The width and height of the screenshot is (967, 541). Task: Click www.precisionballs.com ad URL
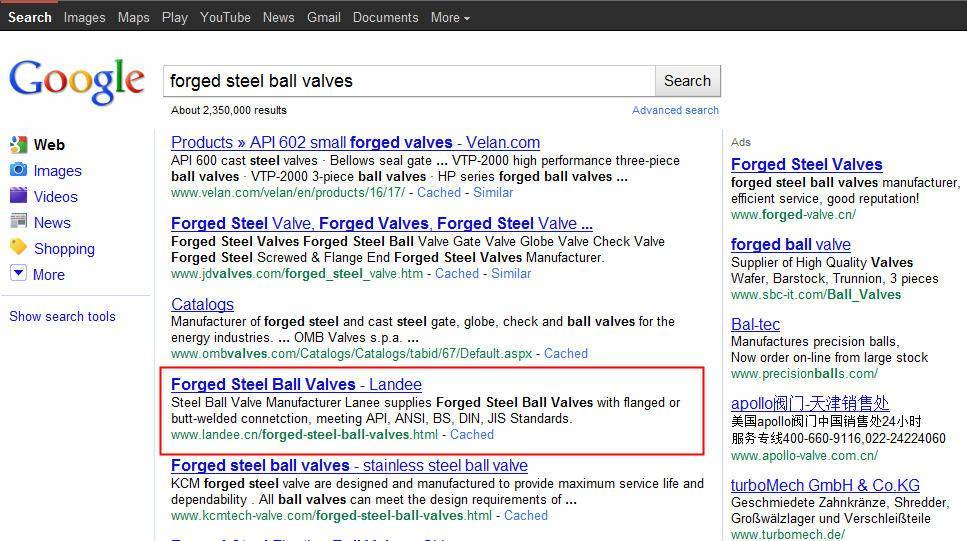point(804,374)
